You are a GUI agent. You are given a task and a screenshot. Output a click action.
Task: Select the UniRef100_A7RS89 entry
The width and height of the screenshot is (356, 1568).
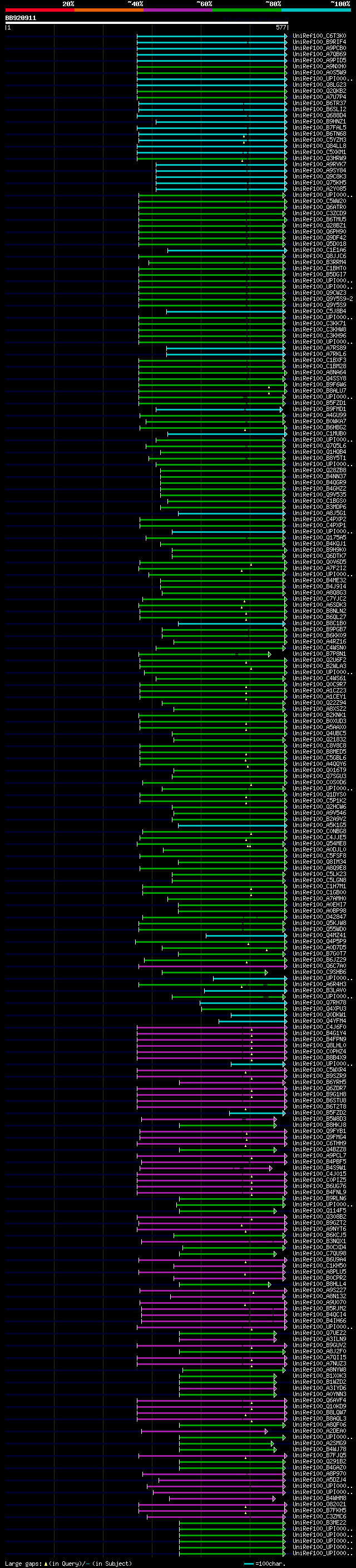(x=319, y=348)
